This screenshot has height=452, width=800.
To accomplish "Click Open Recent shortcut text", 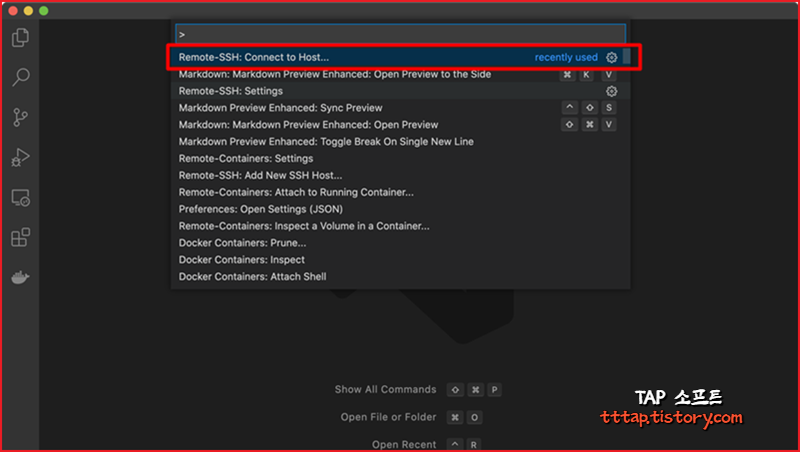I will pyautogui.click(x=404, y=444).
